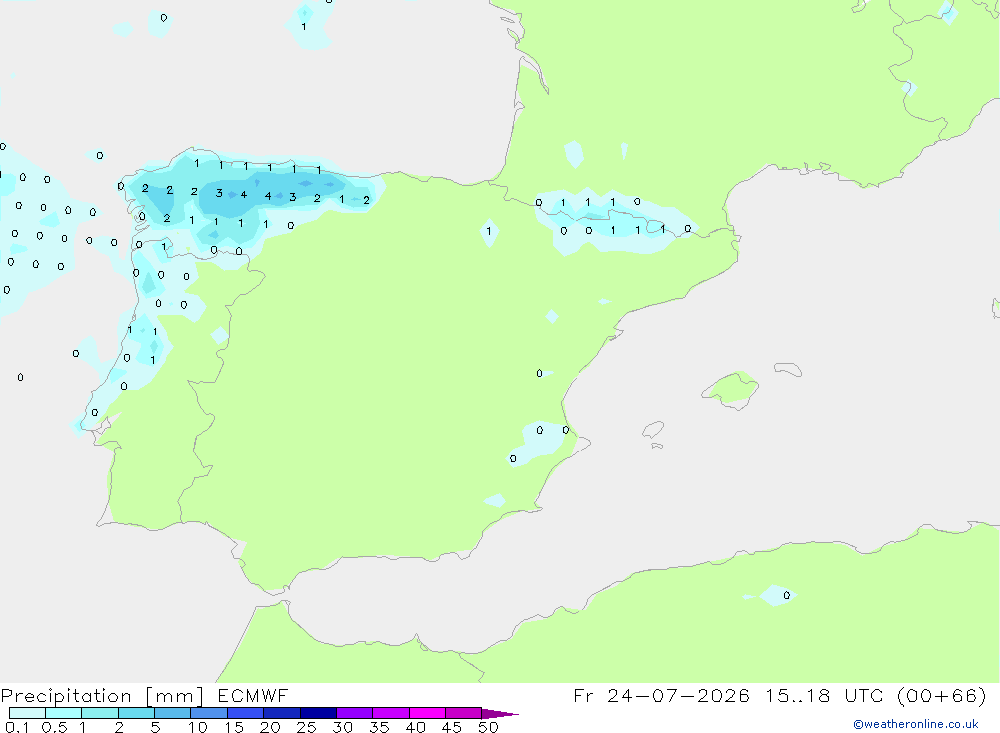Click the '35' legend scale label
Image resolution: width=1000 pixels, height=733 pixels.
click(379, 727)
